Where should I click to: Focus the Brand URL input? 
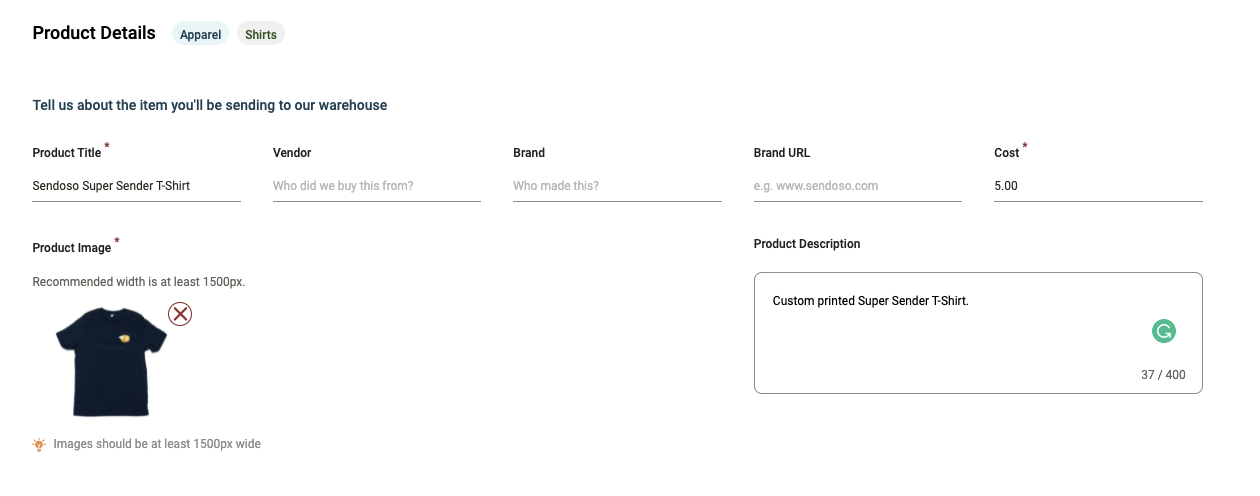pyautogui.click(x=857, y=186)
